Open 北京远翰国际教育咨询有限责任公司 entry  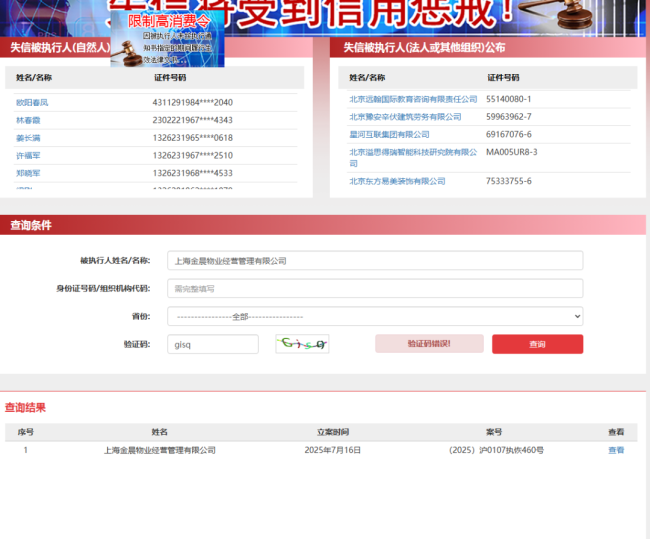(x=413, y=99)
